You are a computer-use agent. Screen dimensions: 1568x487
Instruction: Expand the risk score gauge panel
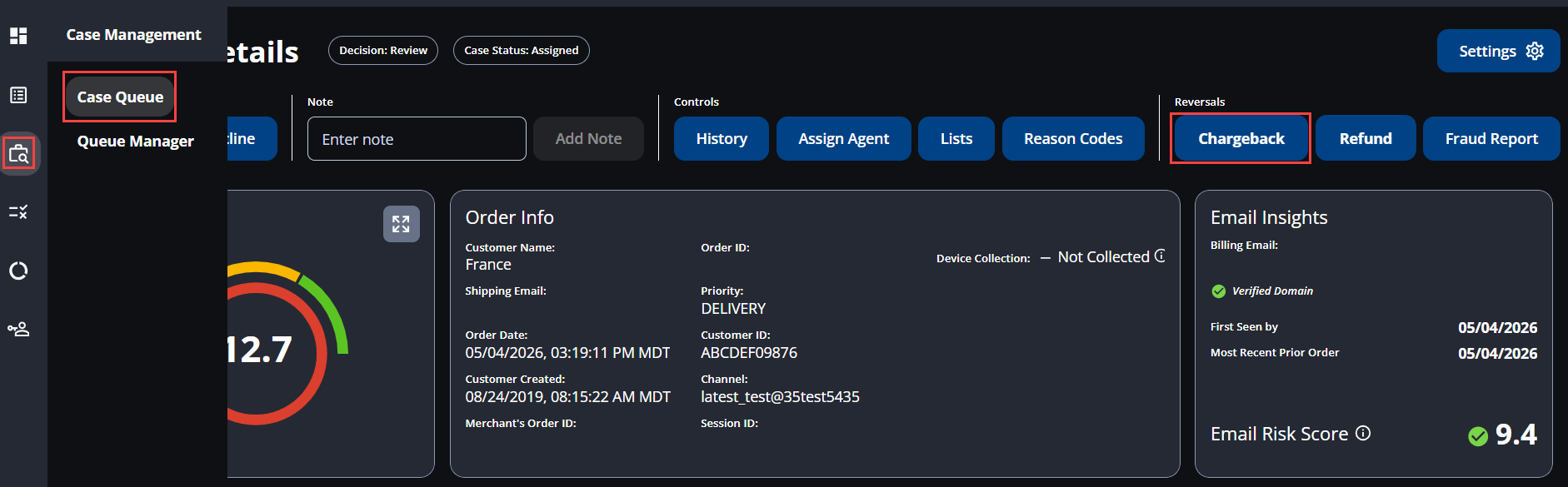402,224
